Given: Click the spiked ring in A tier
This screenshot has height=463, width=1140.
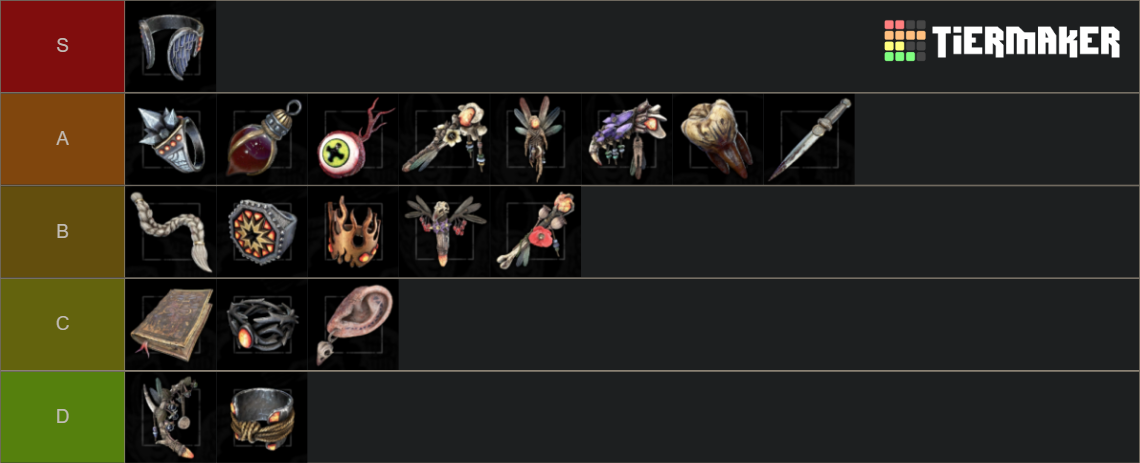Looking at the screenshot, I should [x=171, y=139].
